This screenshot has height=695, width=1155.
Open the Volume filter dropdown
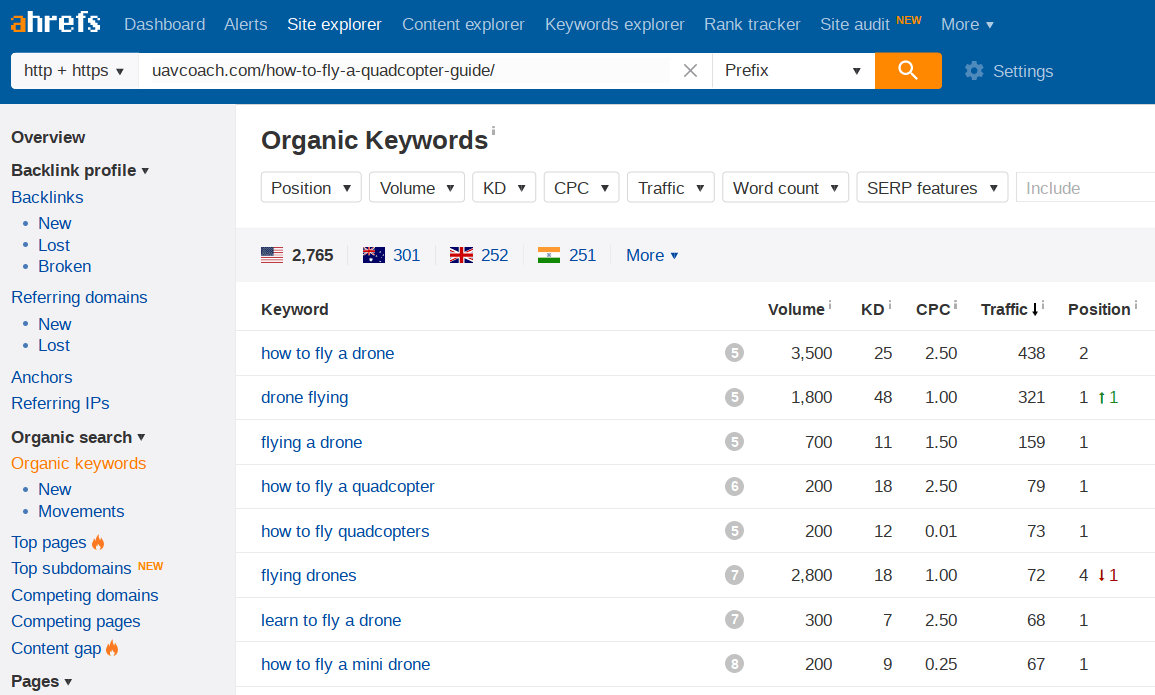pos(417,188)
